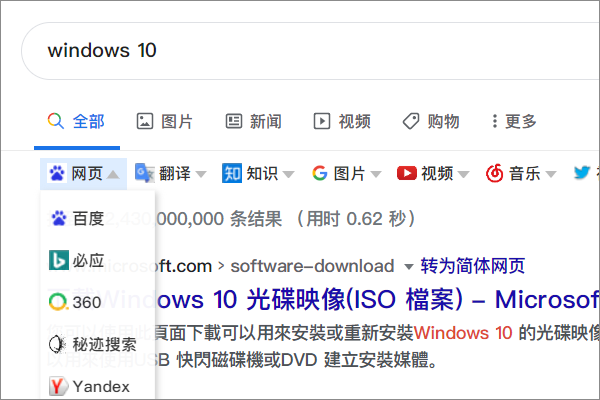
Task: Click the Zhihu 知 icon
Action: click(232, 173)
